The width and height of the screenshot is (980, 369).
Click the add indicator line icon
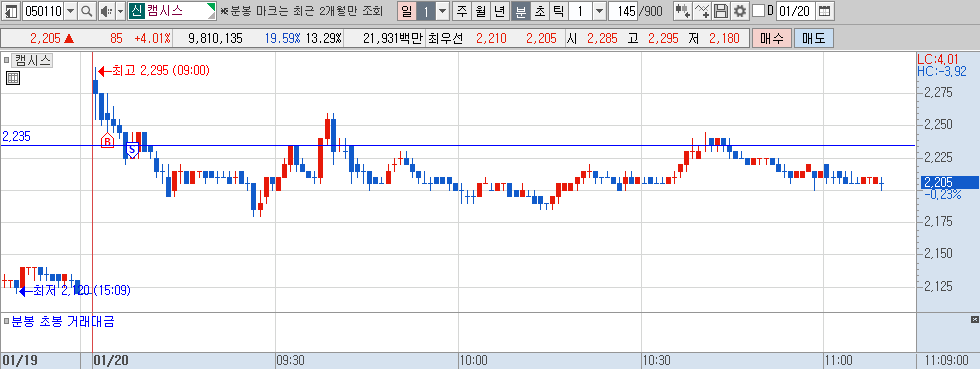click(703, 11)
